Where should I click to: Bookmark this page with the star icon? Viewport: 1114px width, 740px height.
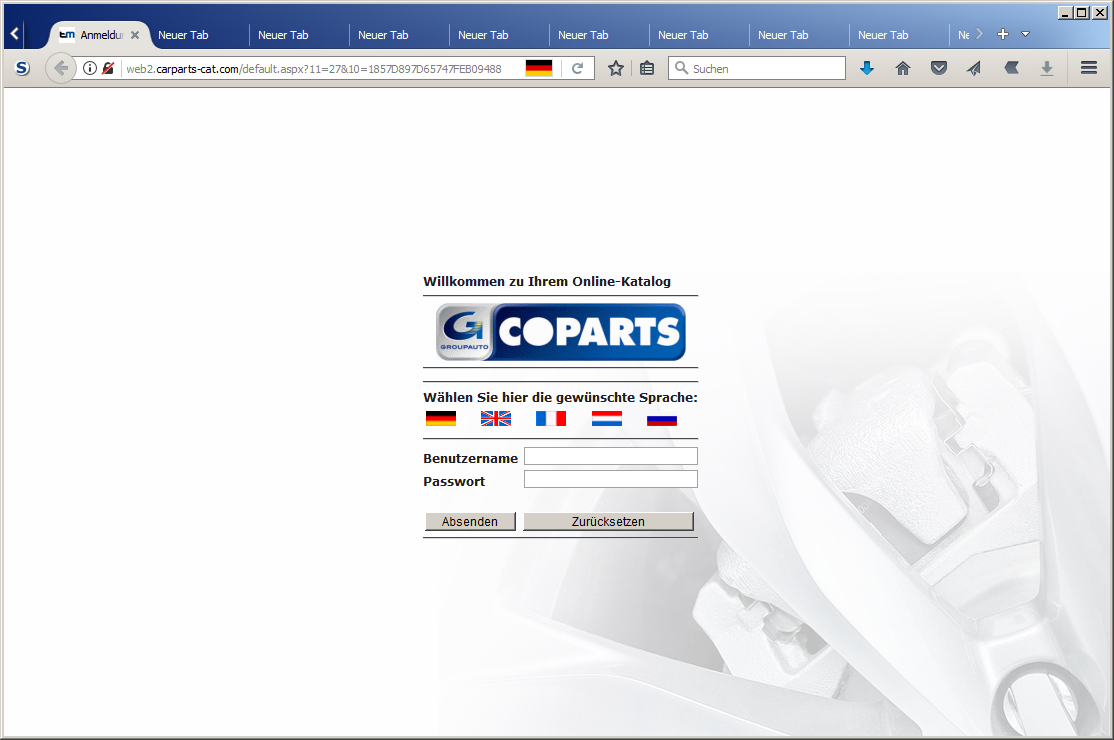616,68
